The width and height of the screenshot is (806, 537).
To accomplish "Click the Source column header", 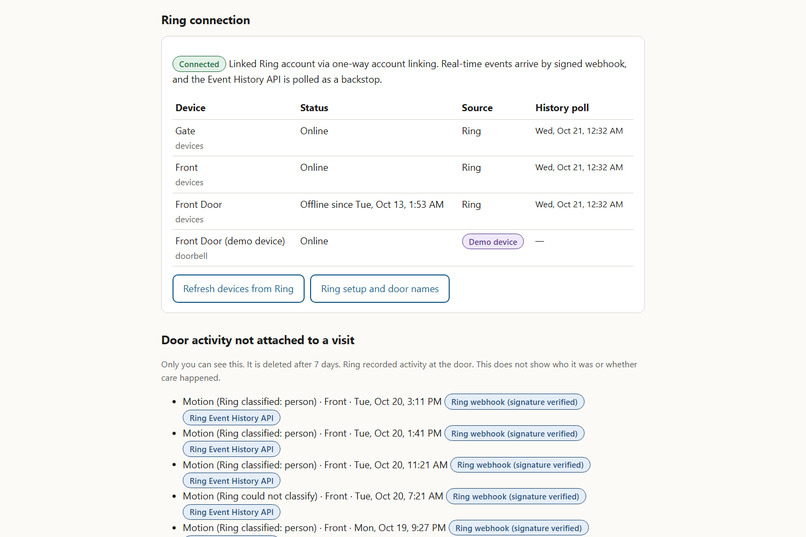I will [477, 108].
